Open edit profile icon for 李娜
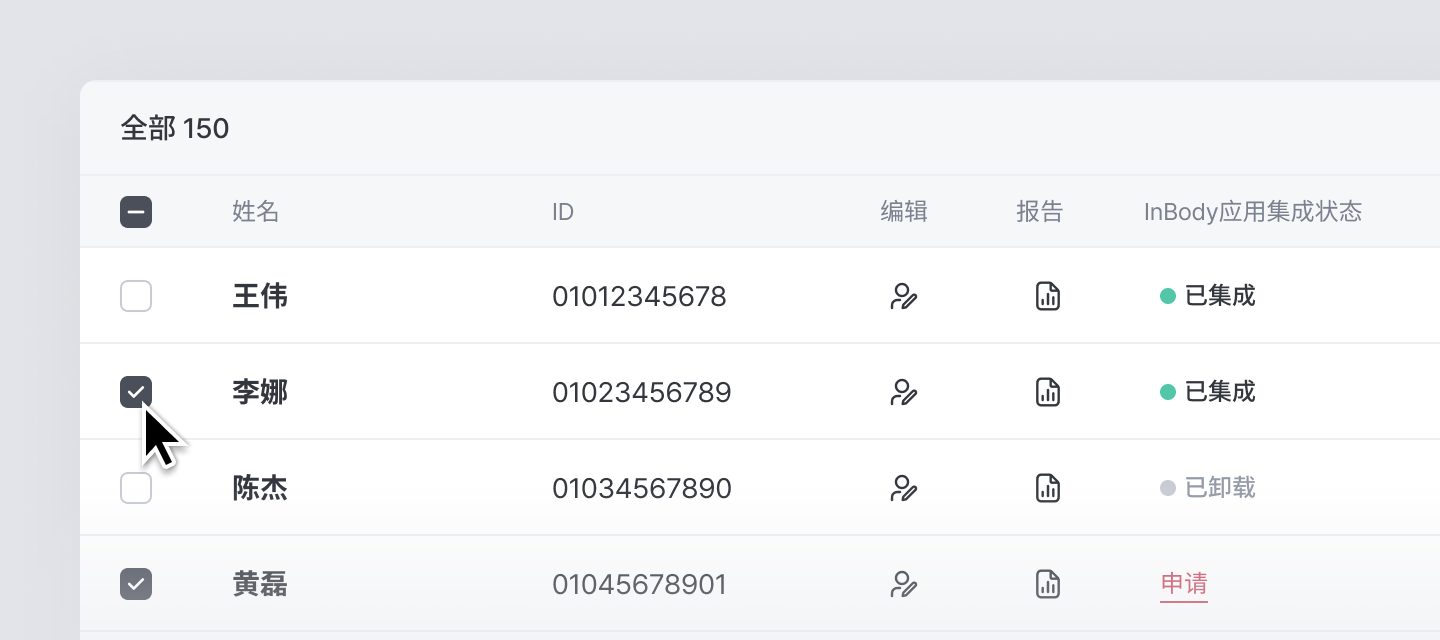Image resolution: width=1440 pixels, height=640 pixels. click(904, 392)
